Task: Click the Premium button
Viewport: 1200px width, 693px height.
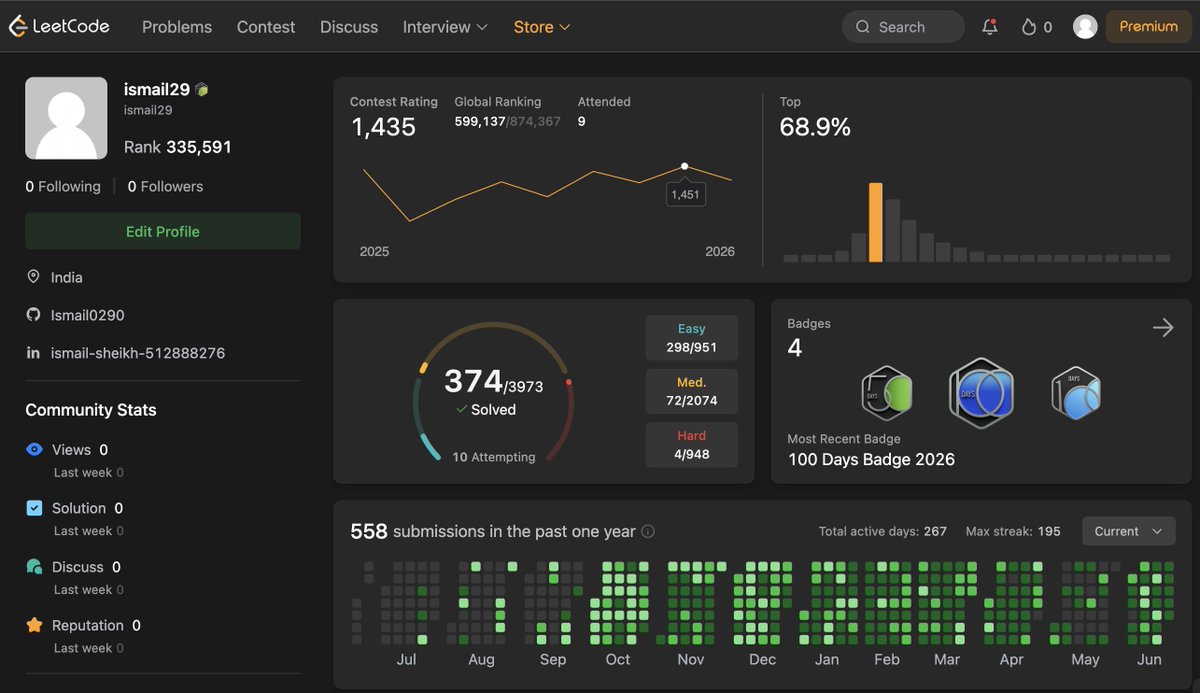Action: [1148, 27]
